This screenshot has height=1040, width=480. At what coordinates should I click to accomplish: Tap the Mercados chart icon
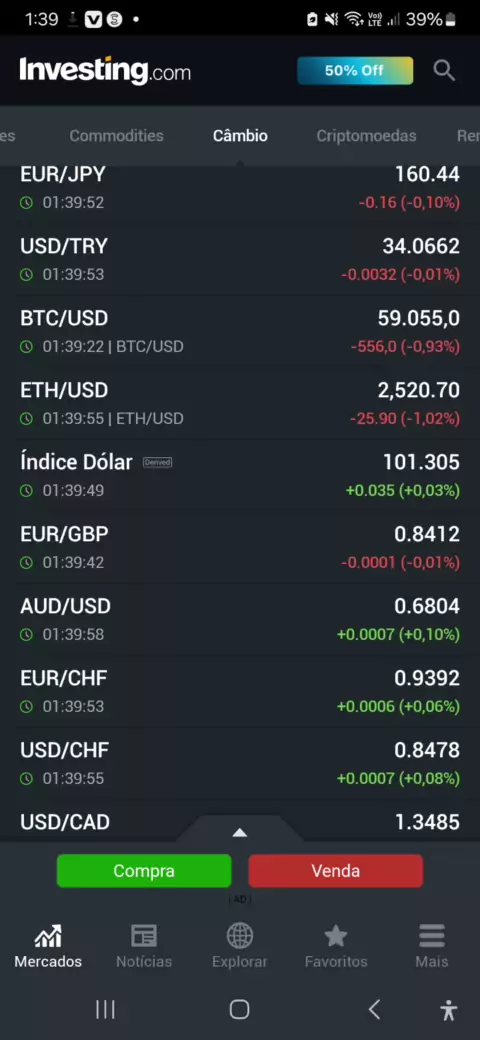[x=48, y=936]
